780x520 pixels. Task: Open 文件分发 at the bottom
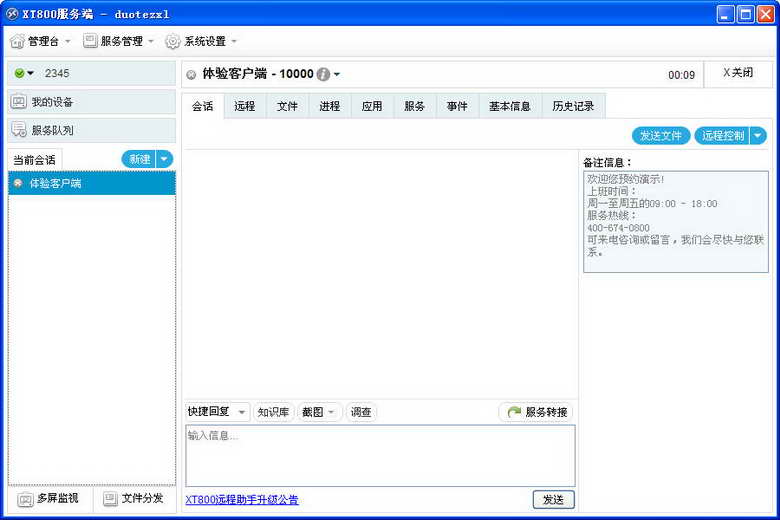pyautogui.click(x=133, y=499)
